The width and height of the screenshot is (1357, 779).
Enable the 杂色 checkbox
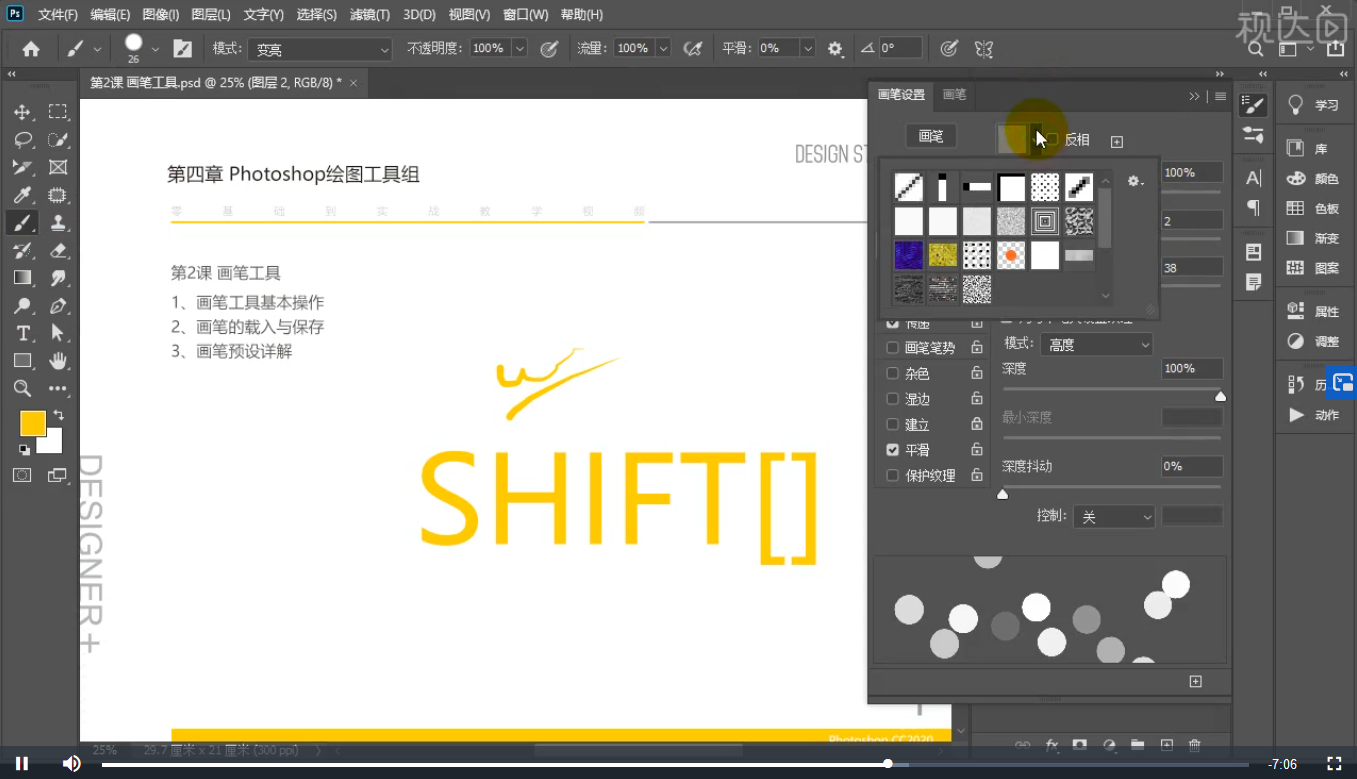coord(892,373)
